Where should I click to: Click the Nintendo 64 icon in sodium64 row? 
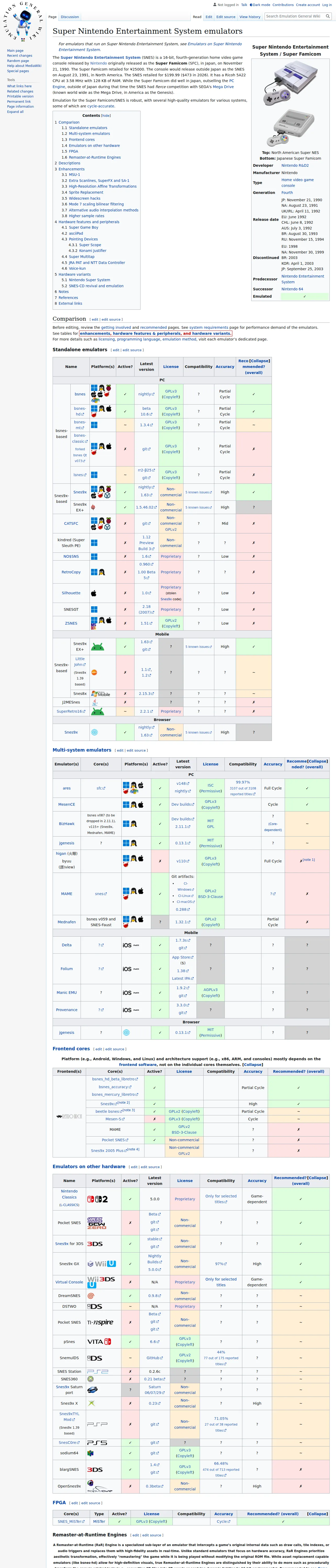click(91, 1454)
